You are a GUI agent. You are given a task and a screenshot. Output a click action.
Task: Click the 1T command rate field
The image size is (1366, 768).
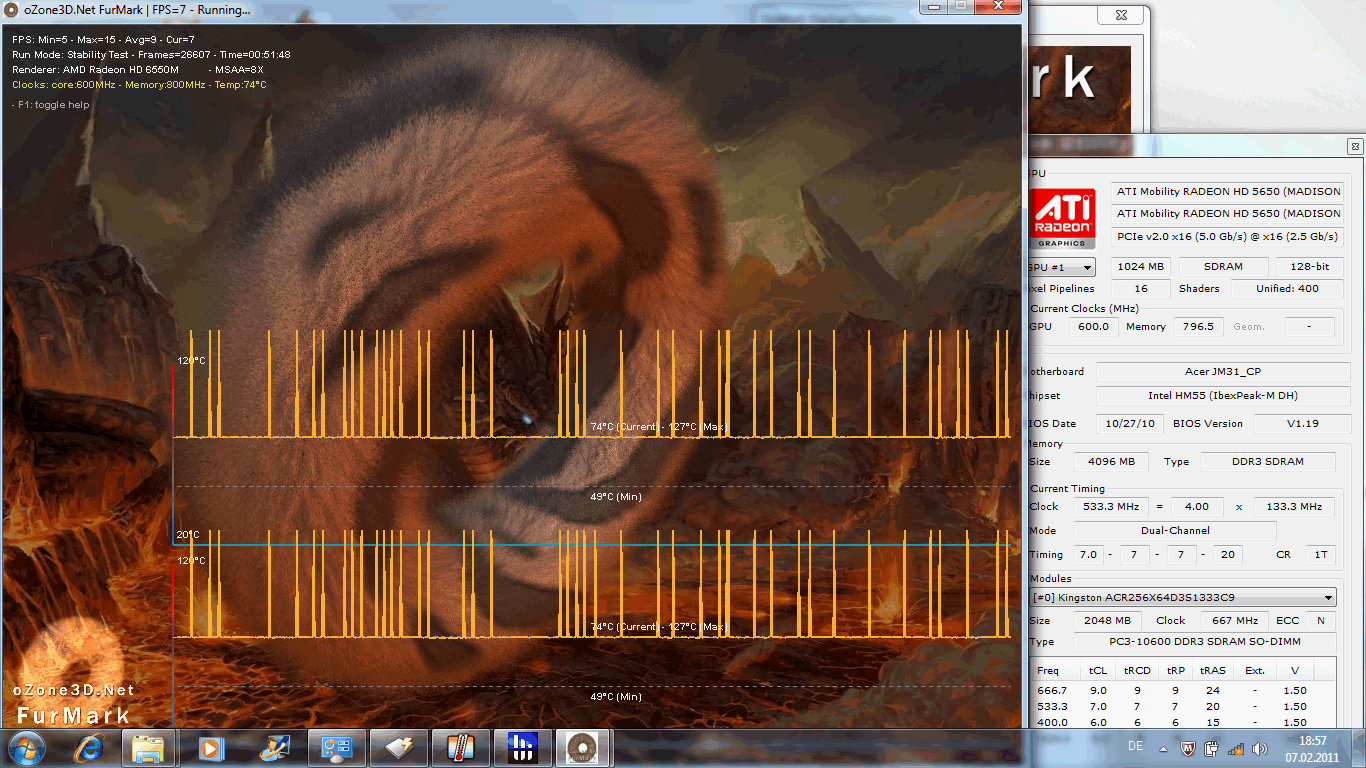click(1321, 555)
